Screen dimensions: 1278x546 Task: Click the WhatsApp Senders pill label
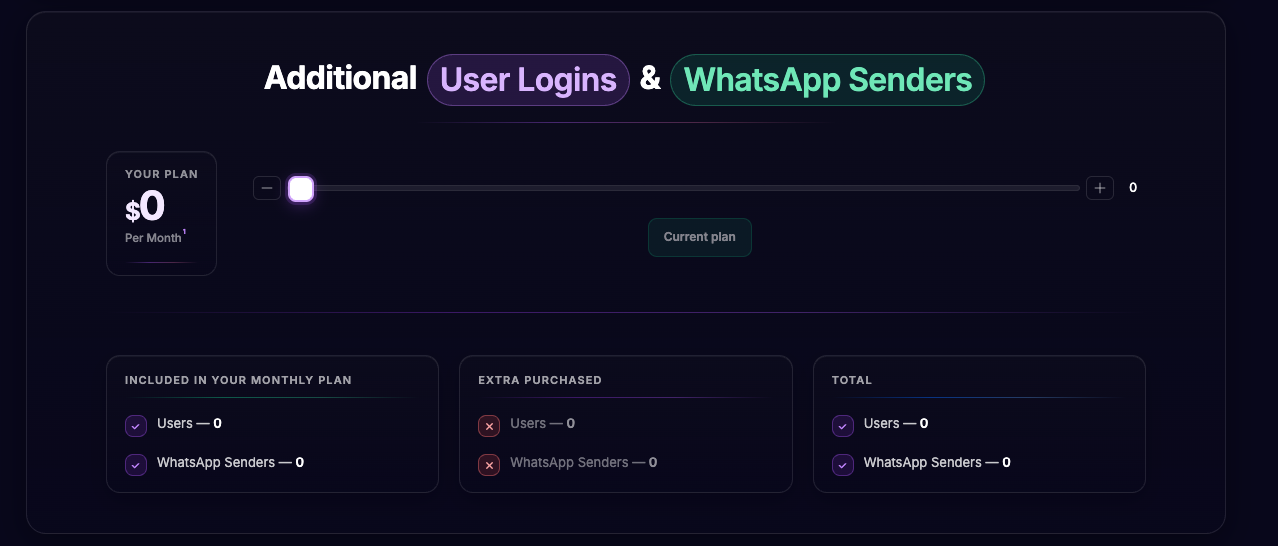click(827, 79)
